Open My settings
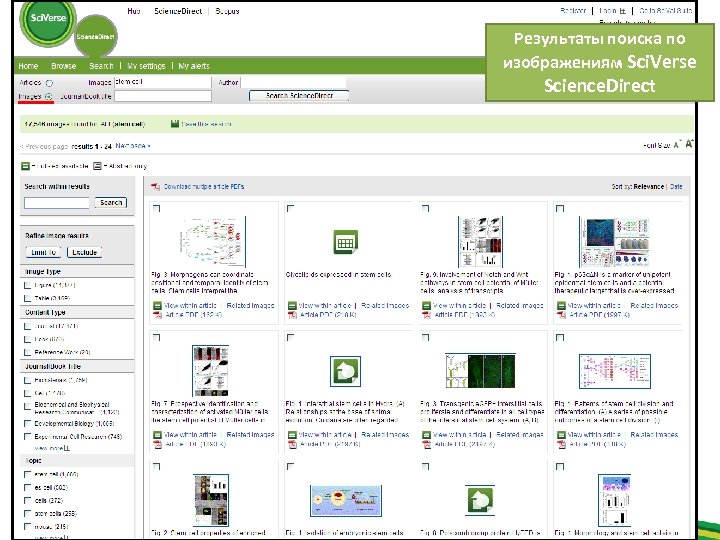 [146, 66]
